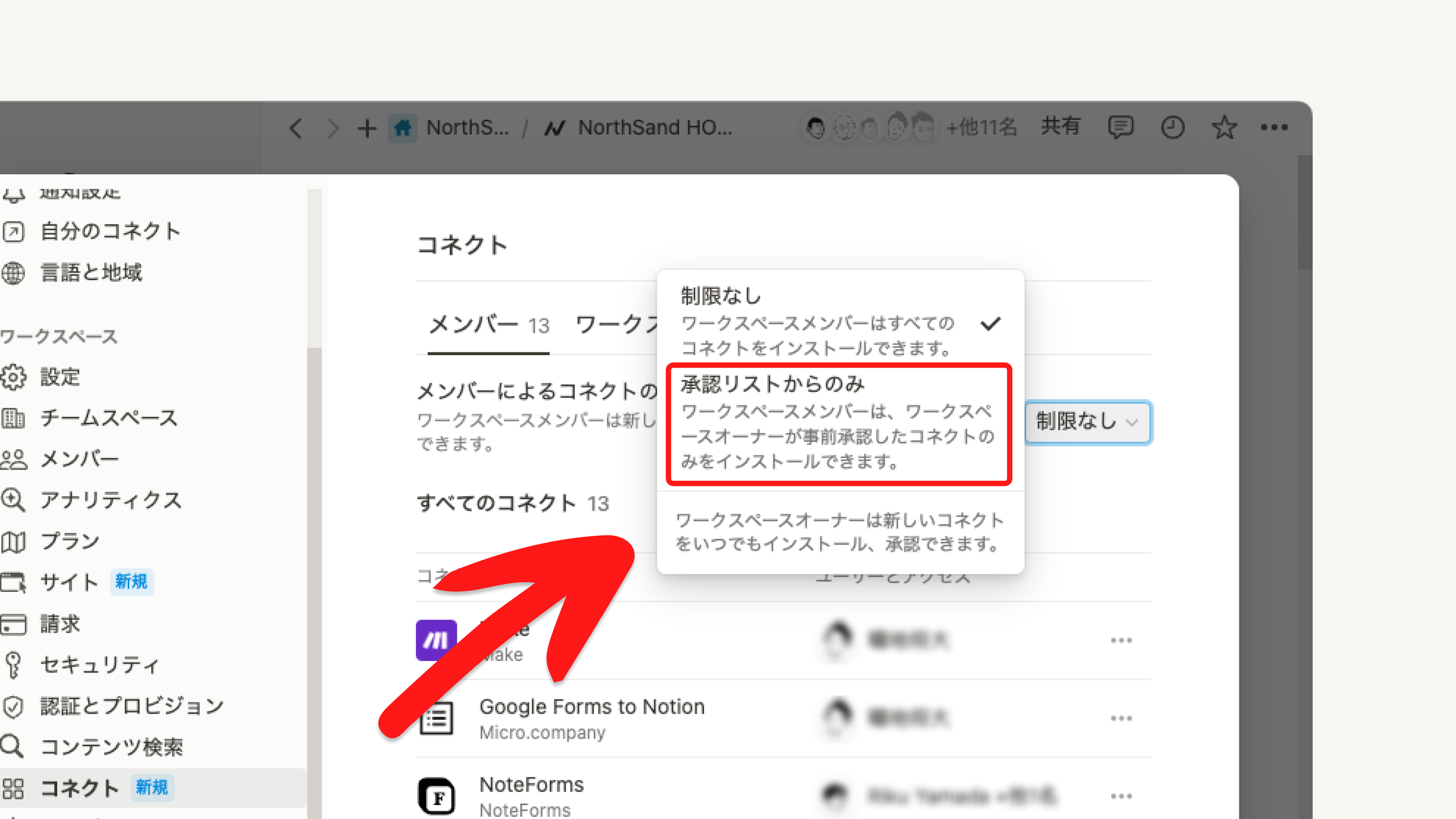
Task: Click the three-dot page menu icon
Action: [1274, 128]
